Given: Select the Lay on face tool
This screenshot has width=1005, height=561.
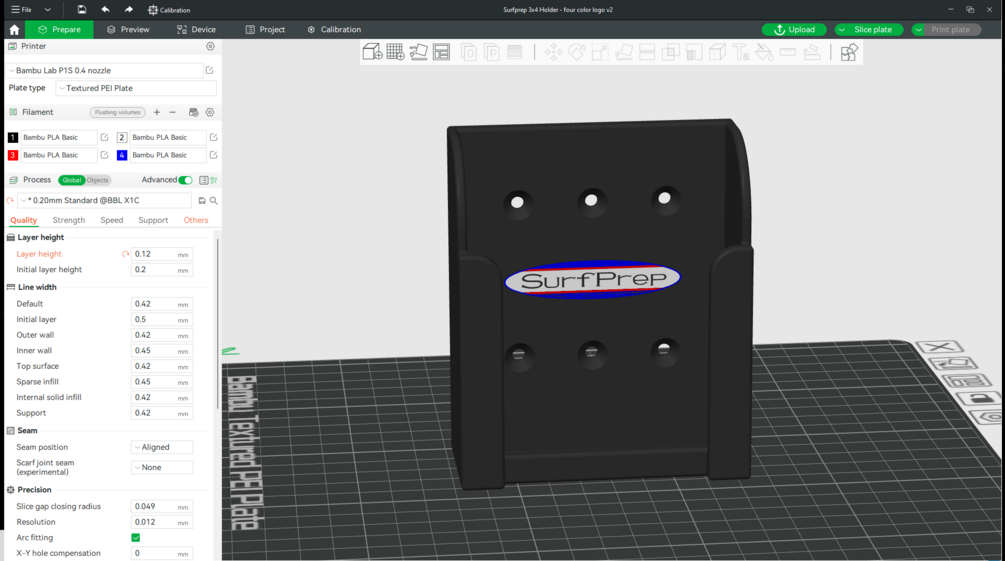Looking at the screenshot, I should (x=624, y=52).
